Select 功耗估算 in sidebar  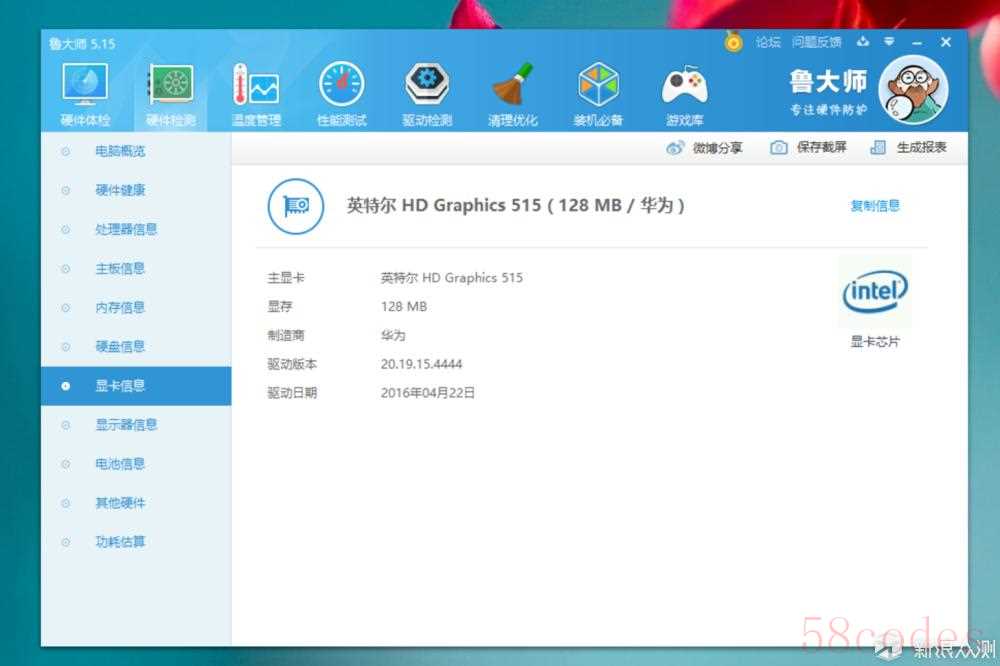tap(136, 542)
